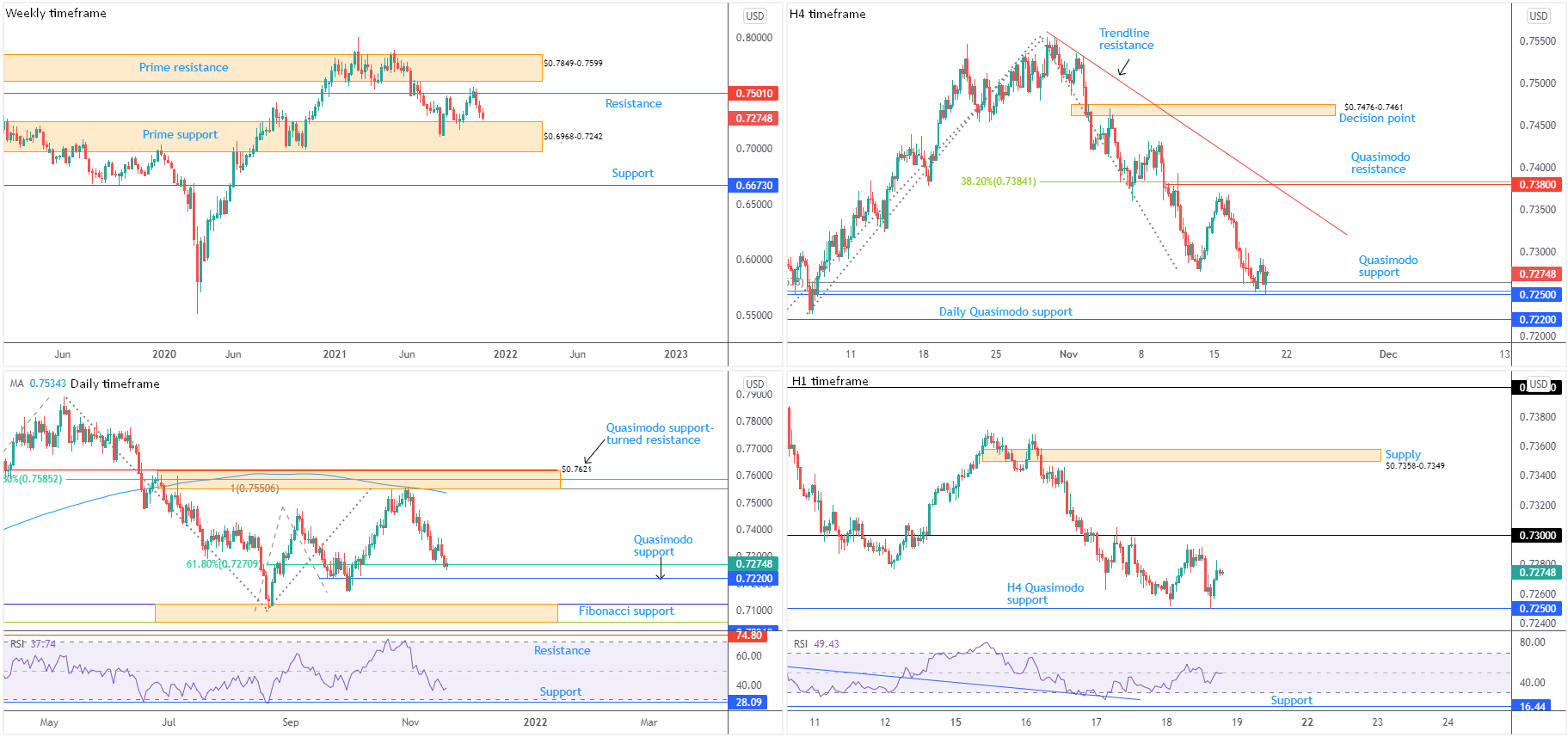
Task: Select the 74.80 RSI resistance value tag
Action: tap(749, 635)
